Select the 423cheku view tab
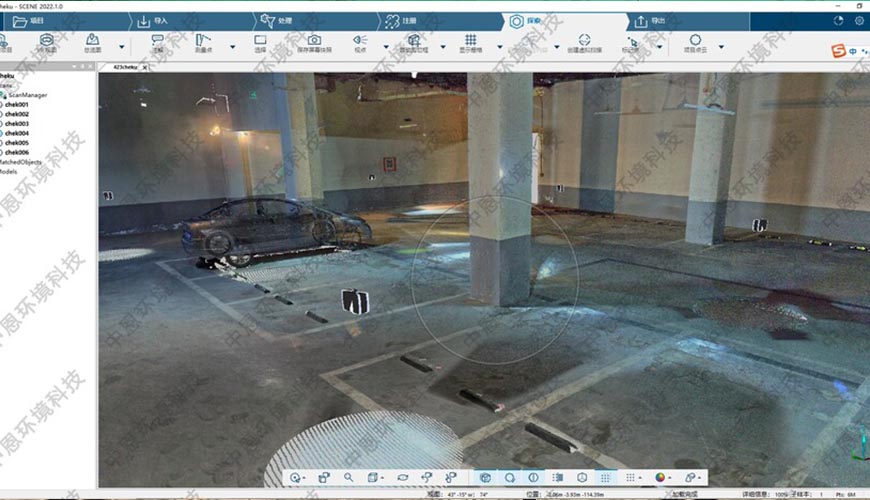Image resolution: width=870 pixels, height=500 pixels. (125, 67)
